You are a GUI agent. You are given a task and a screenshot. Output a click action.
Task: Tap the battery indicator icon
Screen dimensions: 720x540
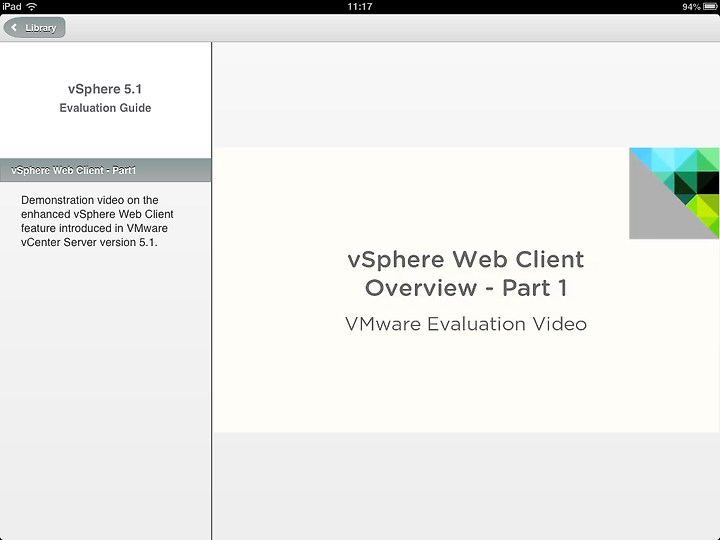[710, 6]
